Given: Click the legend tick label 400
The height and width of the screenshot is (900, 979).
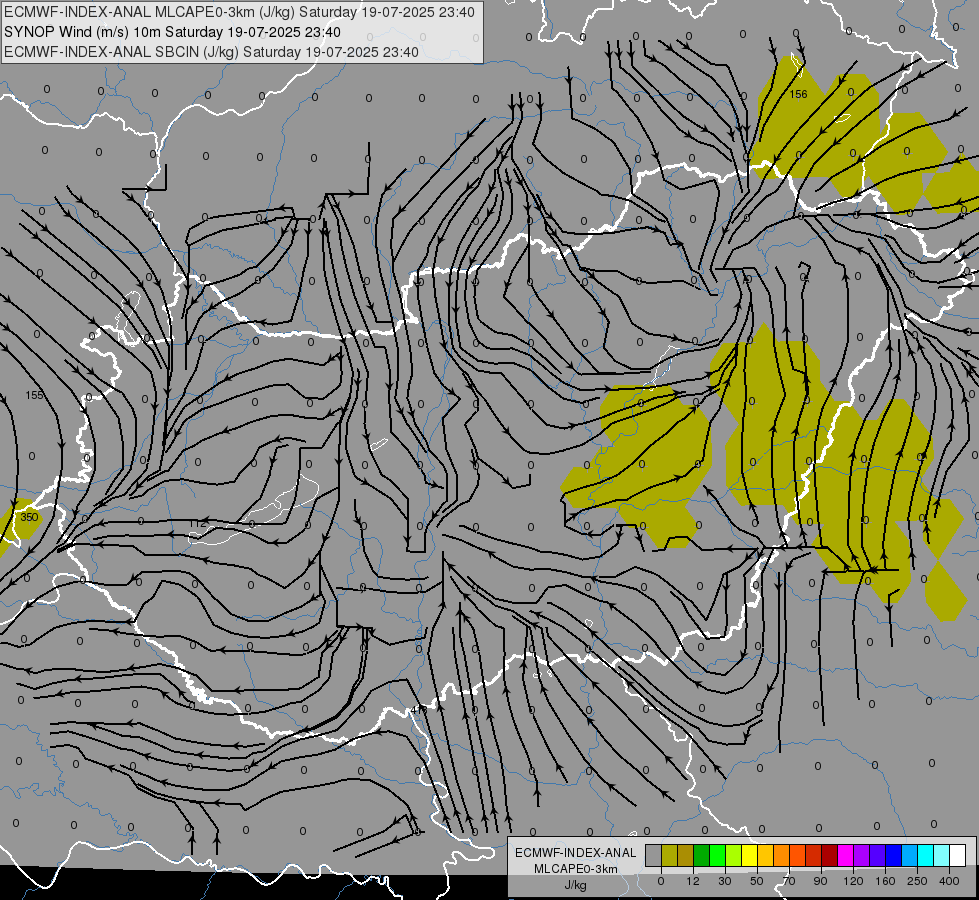Looking at the screenshot, I should click(949, 881).
